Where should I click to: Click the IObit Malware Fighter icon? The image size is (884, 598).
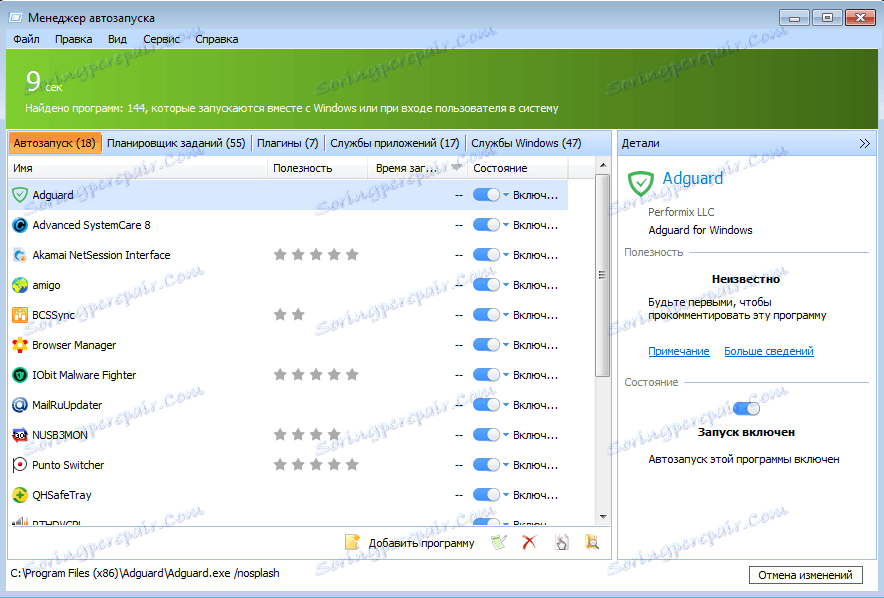20,375
